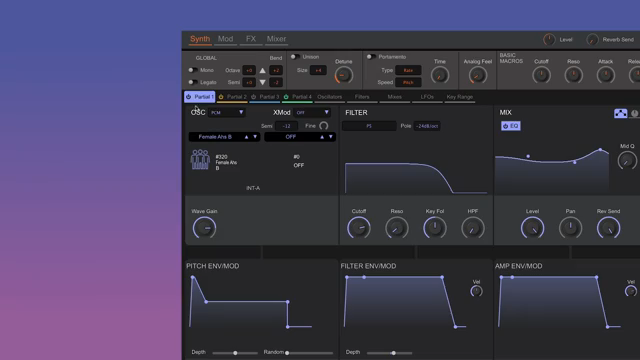Click the Basic Macros Attack knob
The height and width of the screenshot is (360, 640).
click(606, 75)
